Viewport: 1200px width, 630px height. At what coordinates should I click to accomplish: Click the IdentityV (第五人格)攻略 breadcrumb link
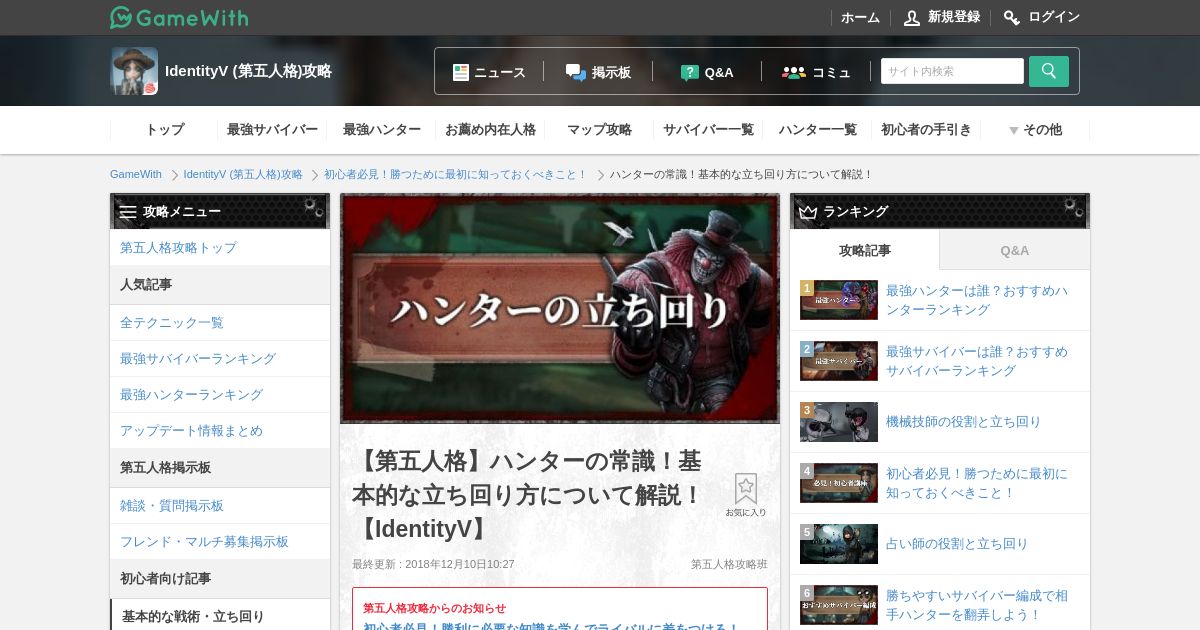click(x=243, y=174)
